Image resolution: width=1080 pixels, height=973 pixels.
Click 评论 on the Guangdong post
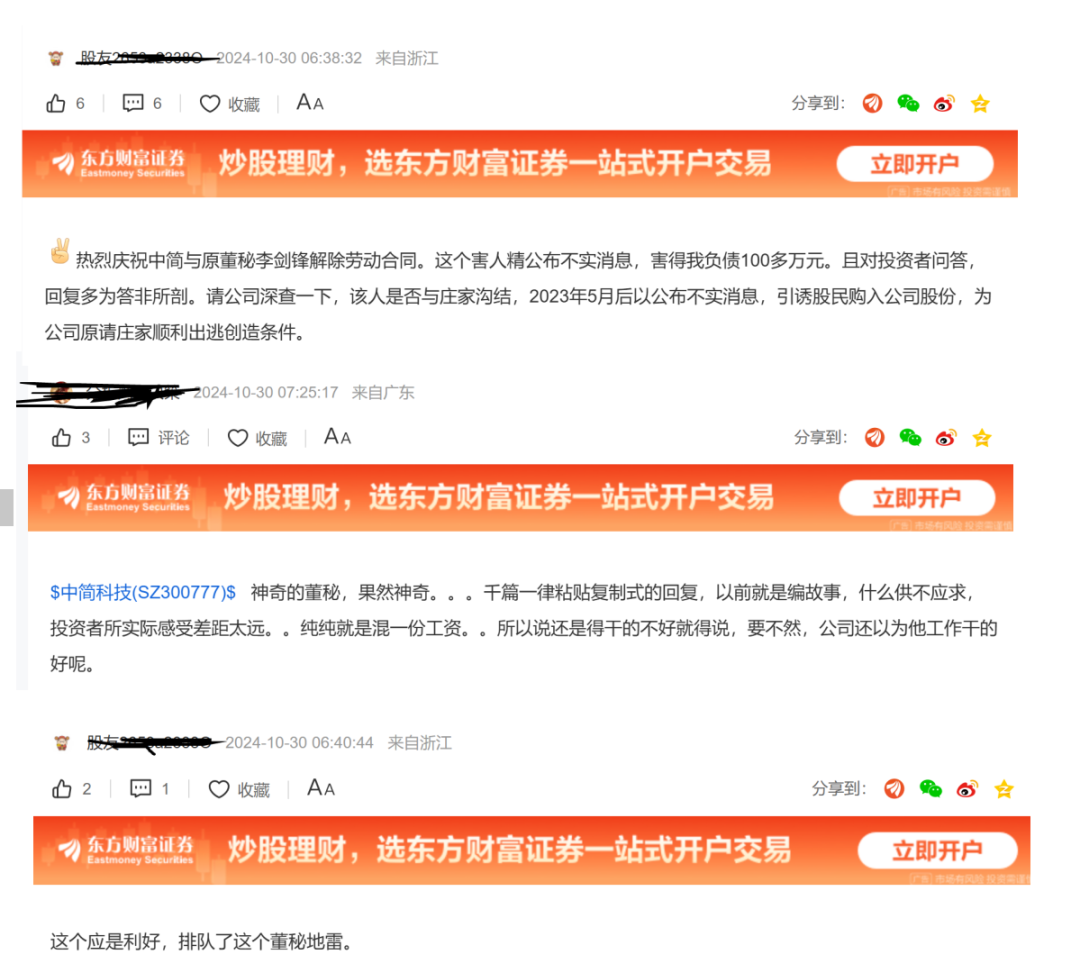coord(158,437)
